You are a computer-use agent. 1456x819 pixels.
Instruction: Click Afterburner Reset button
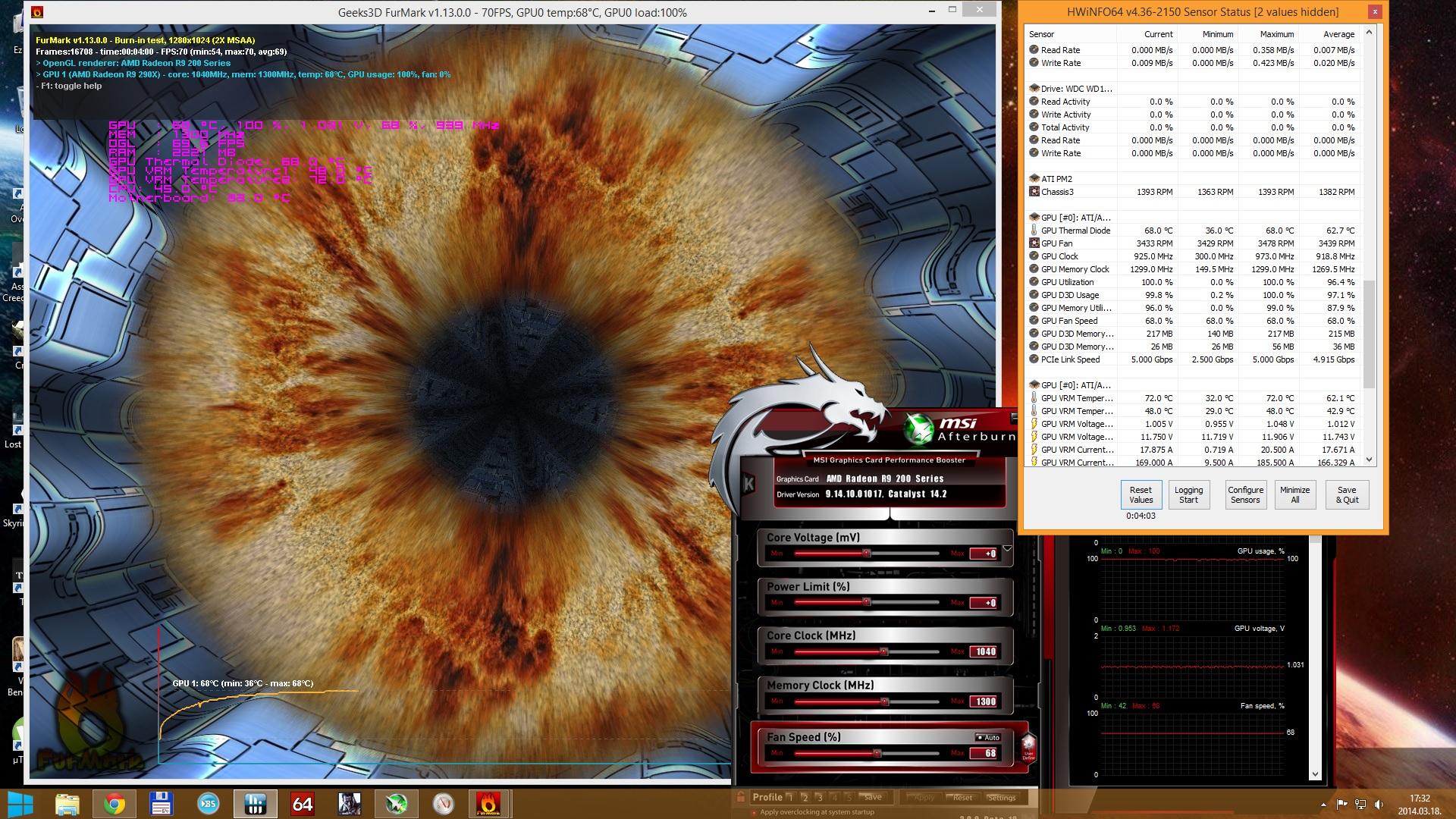(x=963, y=798)
